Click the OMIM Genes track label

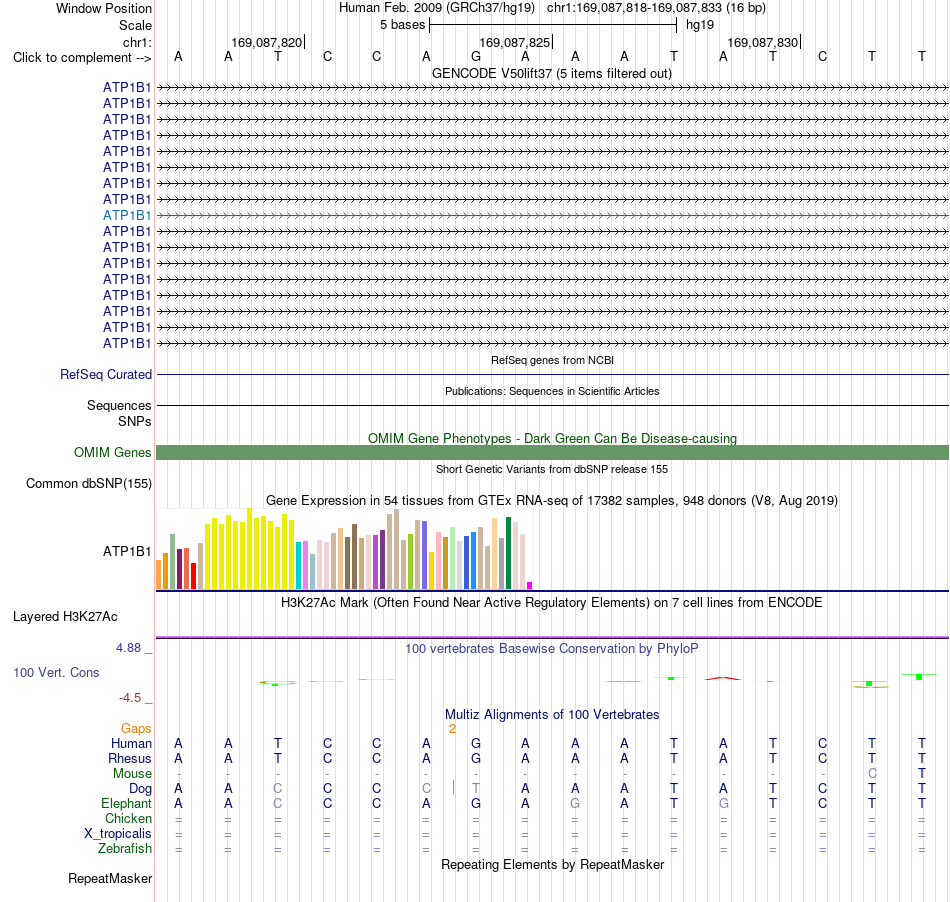click(x=112, y=453)
